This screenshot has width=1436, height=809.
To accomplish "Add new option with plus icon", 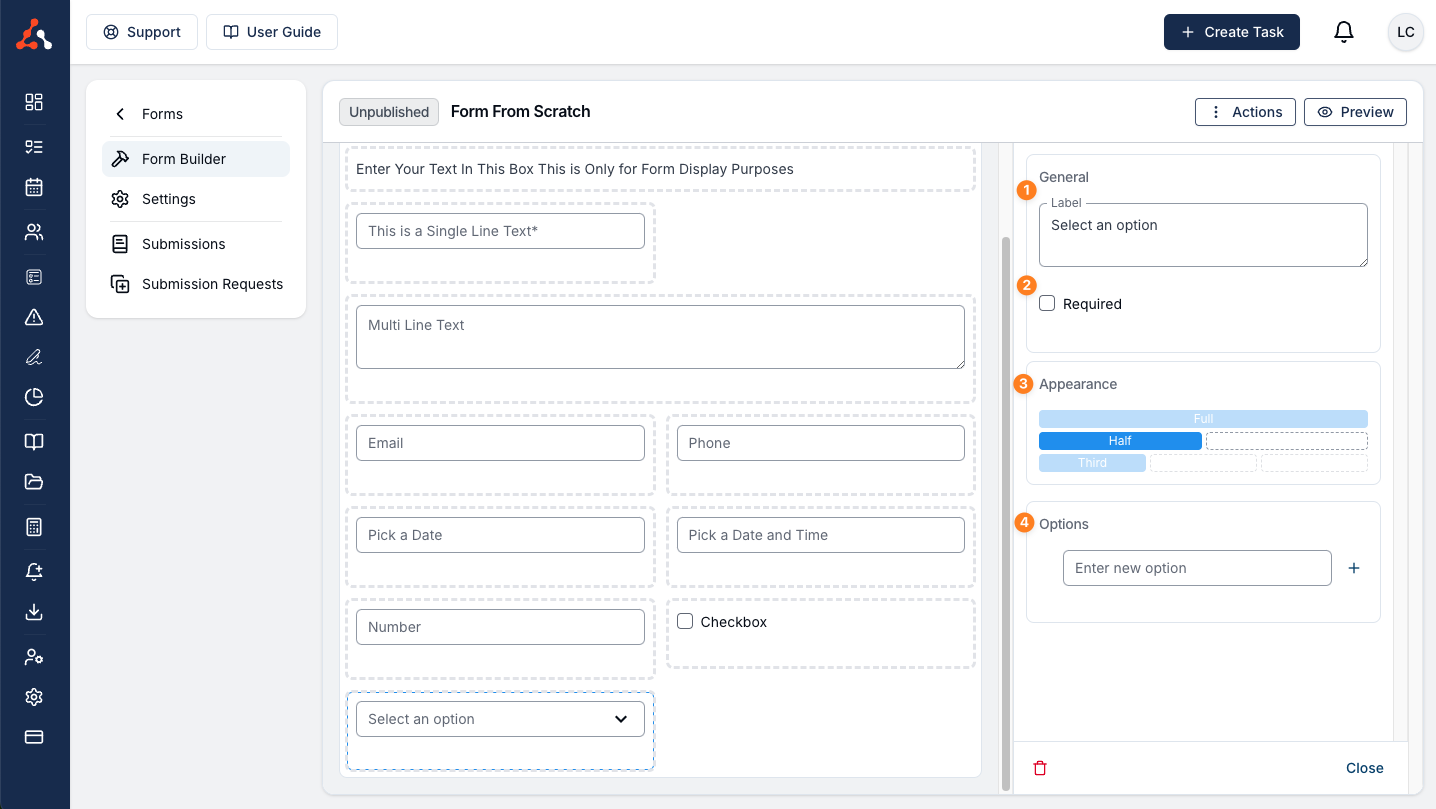I will pos(1354,568).
